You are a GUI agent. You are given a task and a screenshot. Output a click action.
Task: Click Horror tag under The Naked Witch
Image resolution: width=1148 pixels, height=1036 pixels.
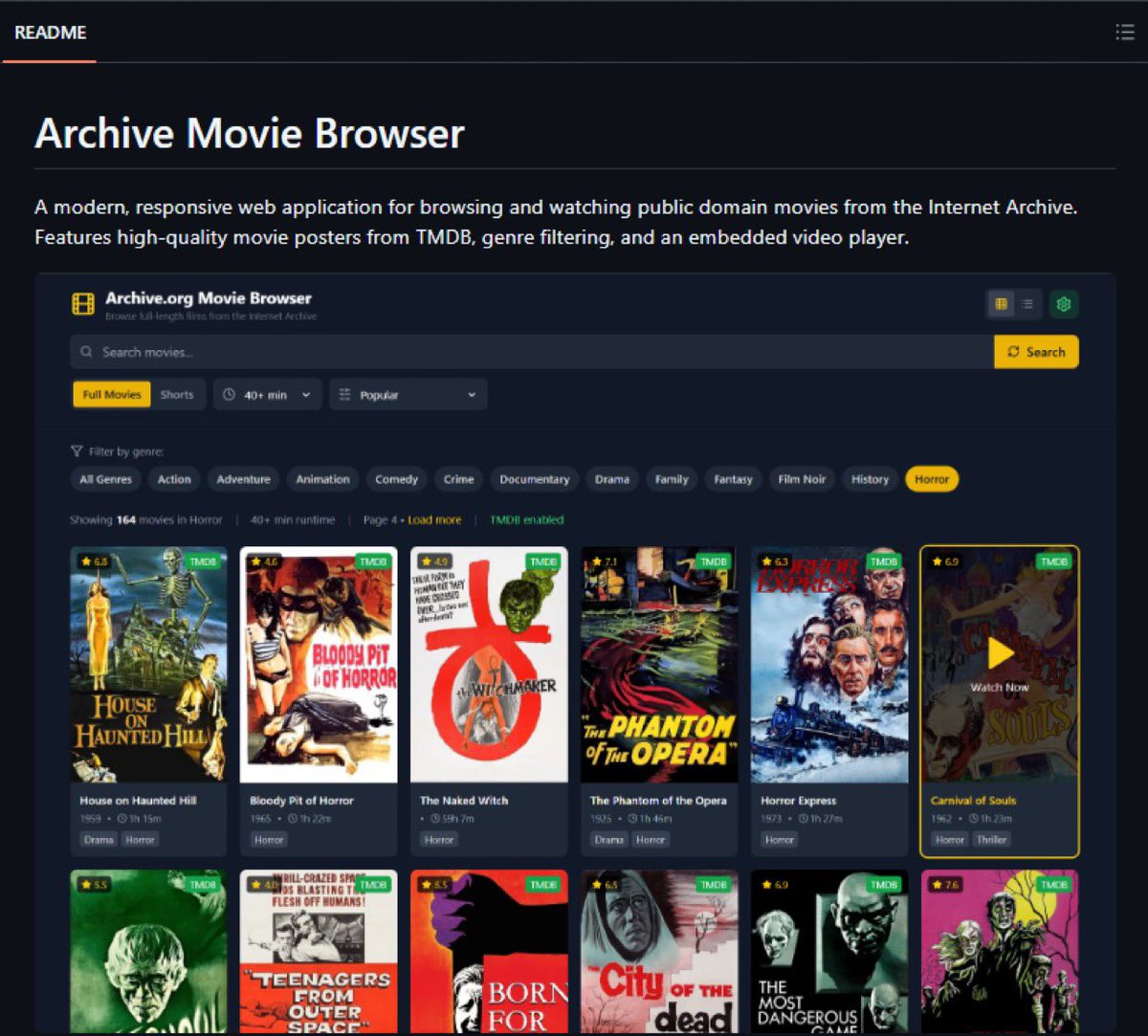(439, 840)
